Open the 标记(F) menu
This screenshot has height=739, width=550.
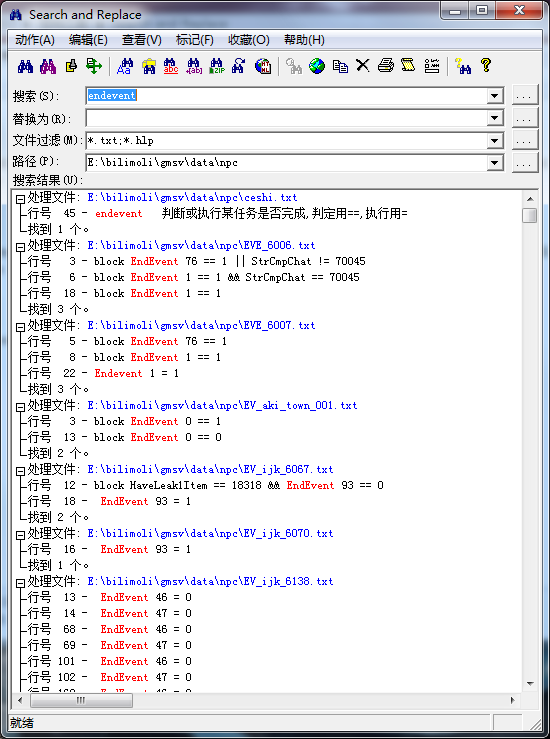(195, 40)
